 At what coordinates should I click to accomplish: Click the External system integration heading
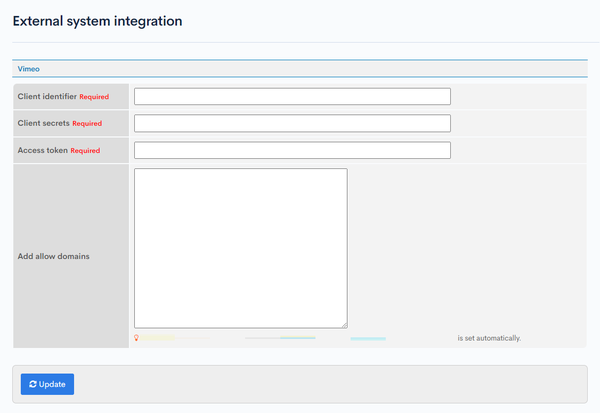[98, 21]
